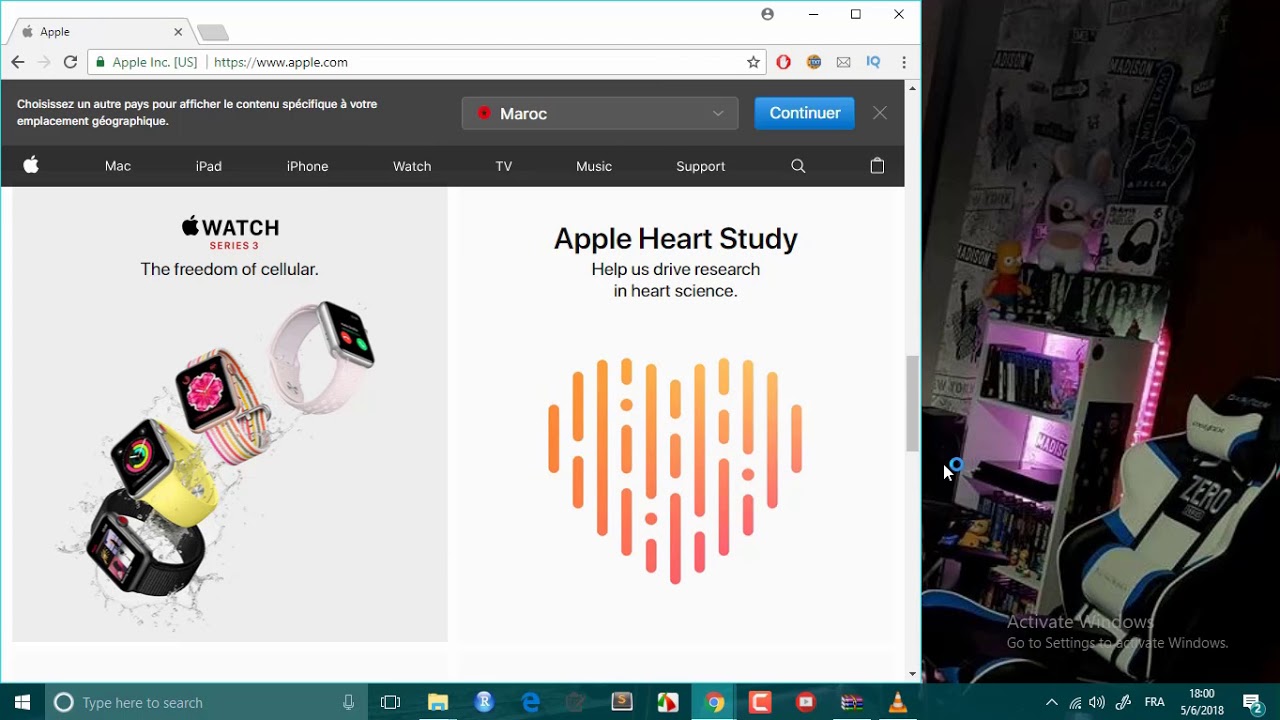Image resolution: width=1280 pixels, height=720 pixels.
Task: Open a new tab button
Action: (x=212, y=33)
